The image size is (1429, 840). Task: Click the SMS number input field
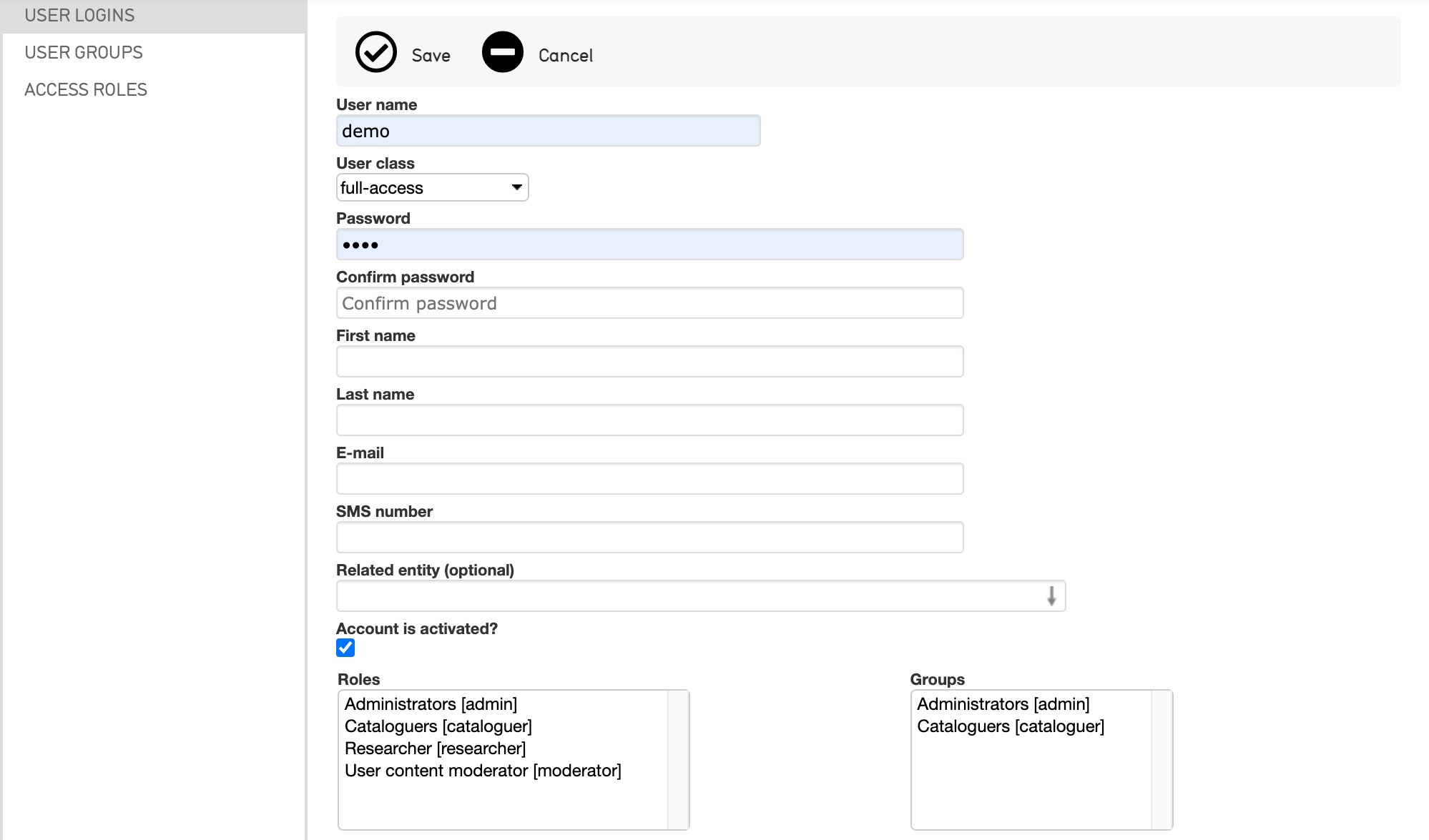(649, 538)
